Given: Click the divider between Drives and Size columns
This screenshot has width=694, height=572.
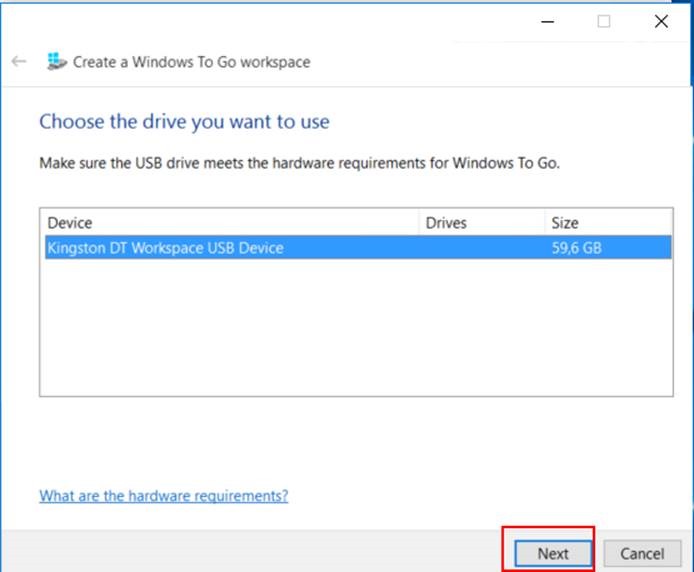Looking at the screenshot, I should (544, 223).
